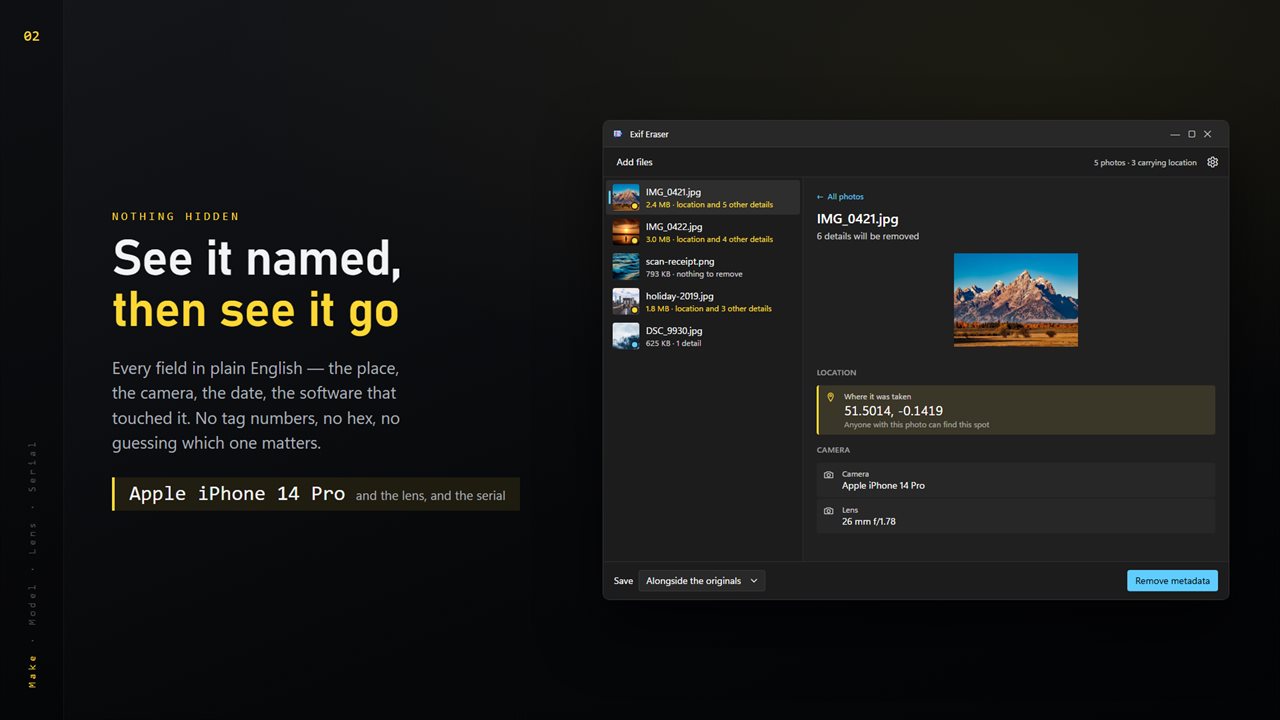The image size is (1280, 720).
Task: Click the "5 photos · 3 carrying location" status
Action: (1145, 163)
